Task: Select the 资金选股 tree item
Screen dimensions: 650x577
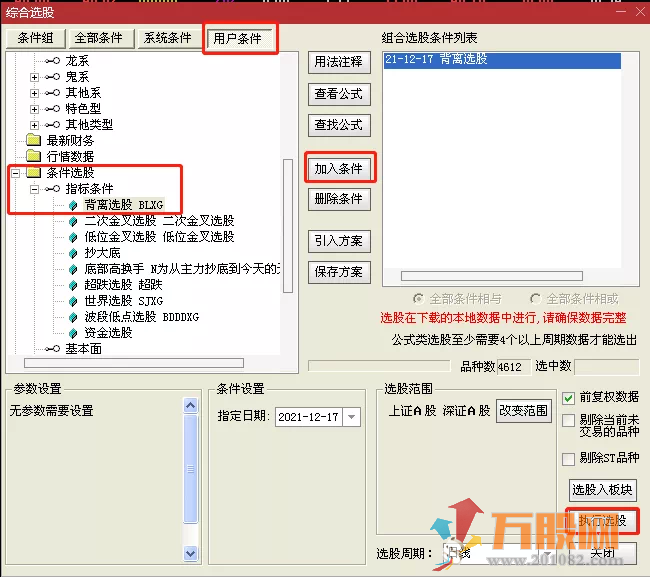Action: pos(108,333)
